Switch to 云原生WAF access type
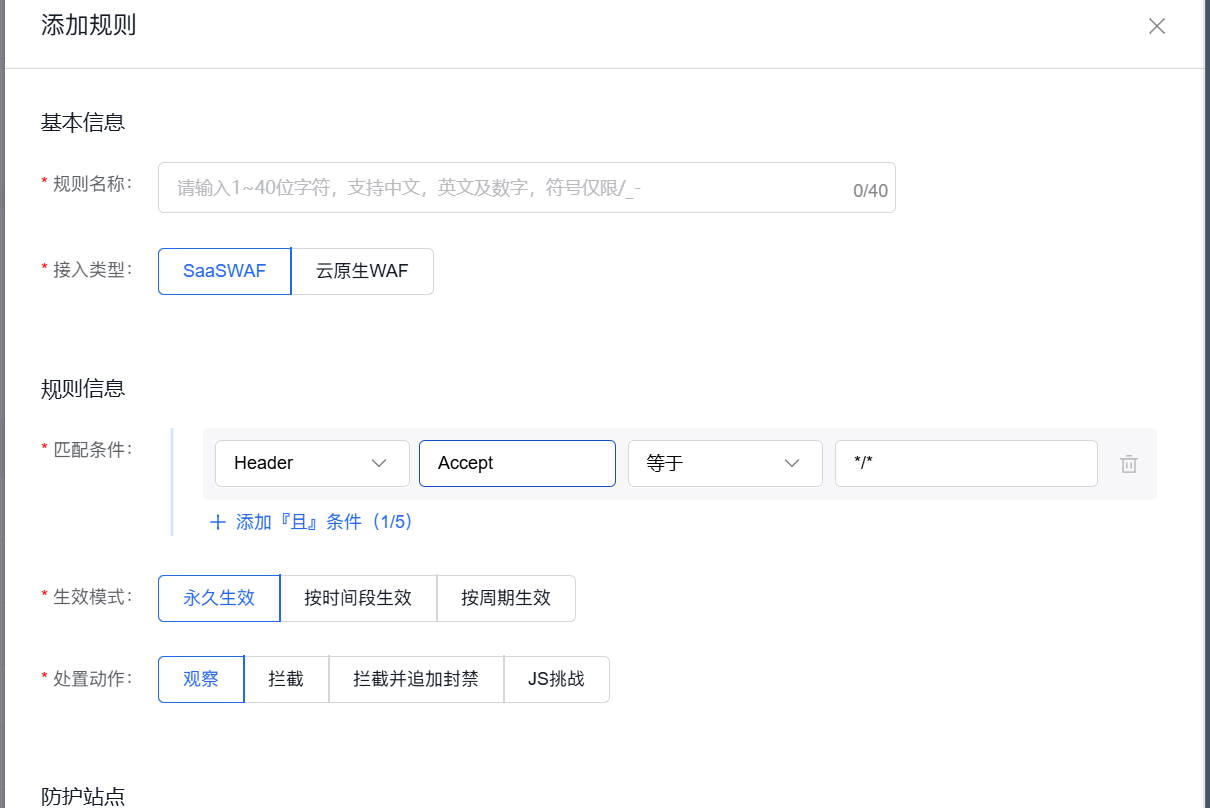Image resolution: width=1210 pixels, height=808 pixels. [362, 270]
